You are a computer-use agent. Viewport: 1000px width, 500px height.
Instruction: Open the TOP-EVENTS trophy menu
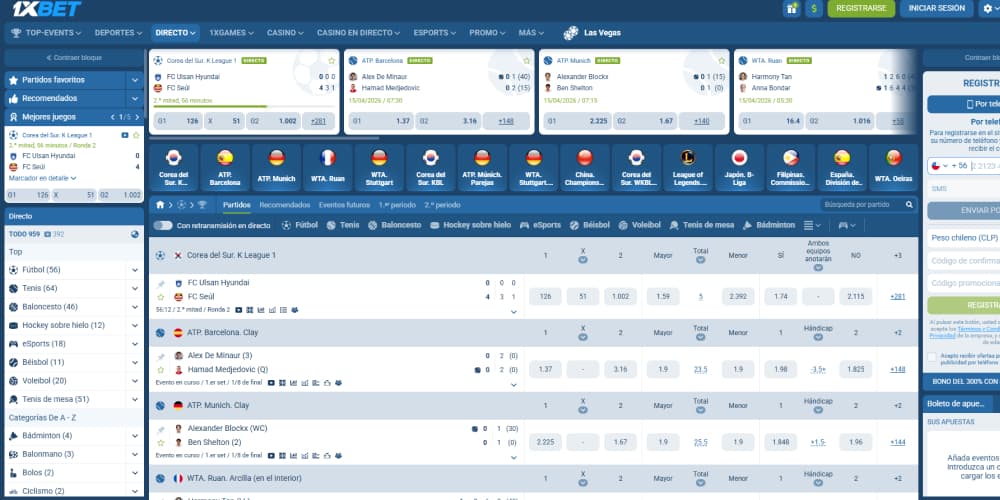pos(46,33)
